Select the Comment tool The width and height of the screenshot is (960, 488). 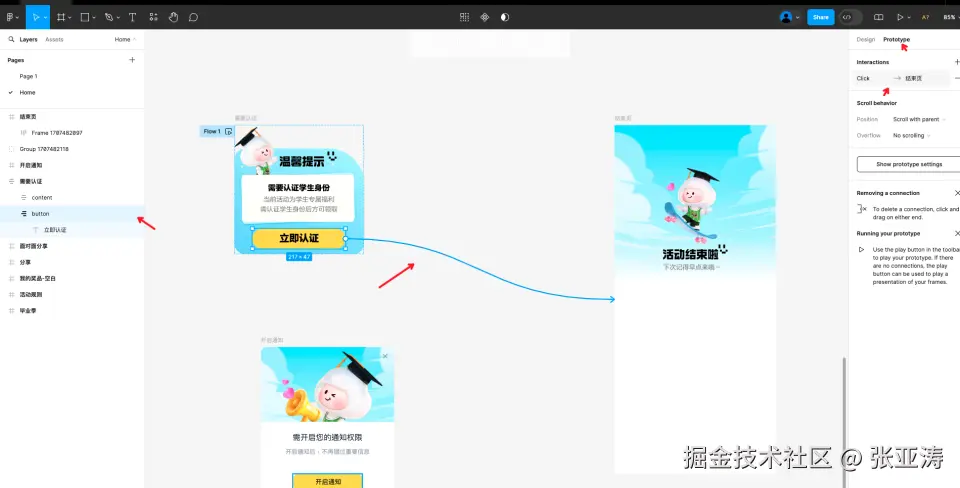click(x=193, y=17)
